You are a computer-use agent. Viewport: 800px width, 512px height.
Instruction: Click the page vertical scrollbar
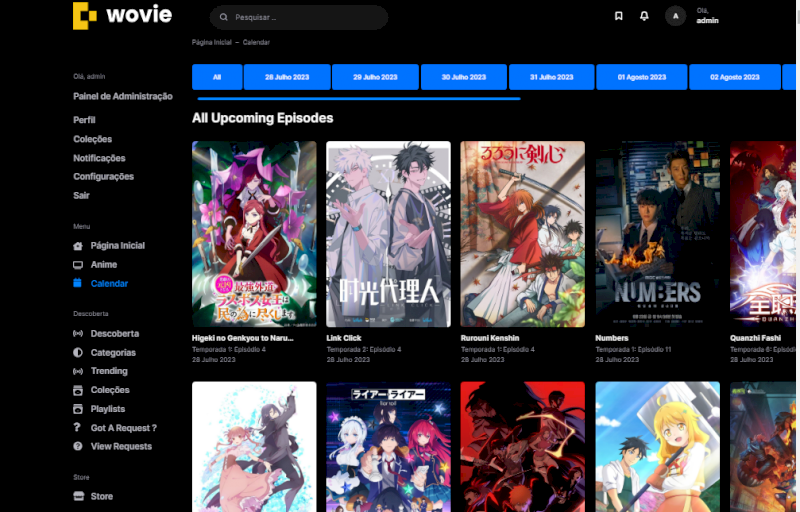[x=797, y=256]
